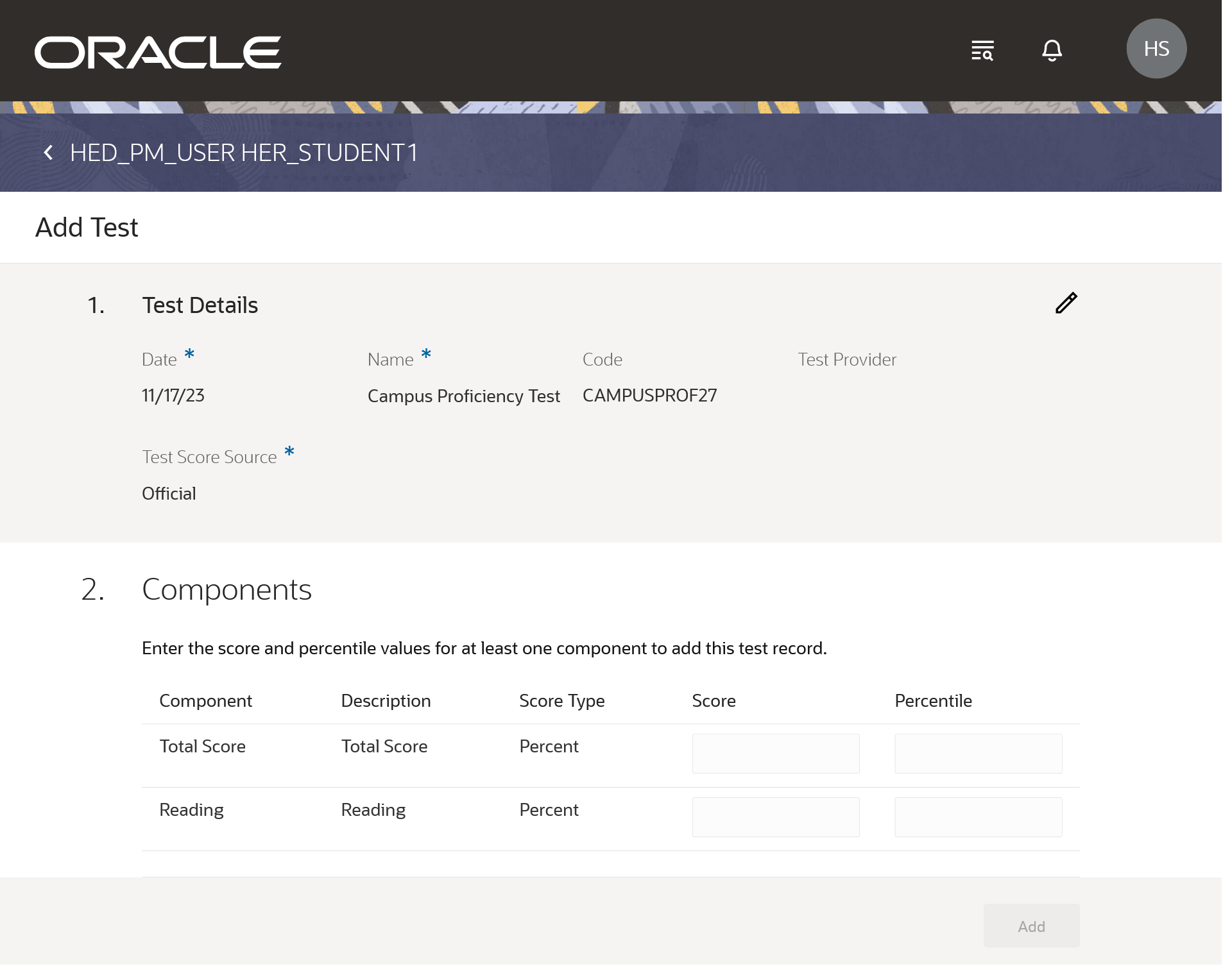Click the HED_PM_USER HER_STUDENT1 title
This screenshot has height=973, width=1232.
click(x=244, y=153)
